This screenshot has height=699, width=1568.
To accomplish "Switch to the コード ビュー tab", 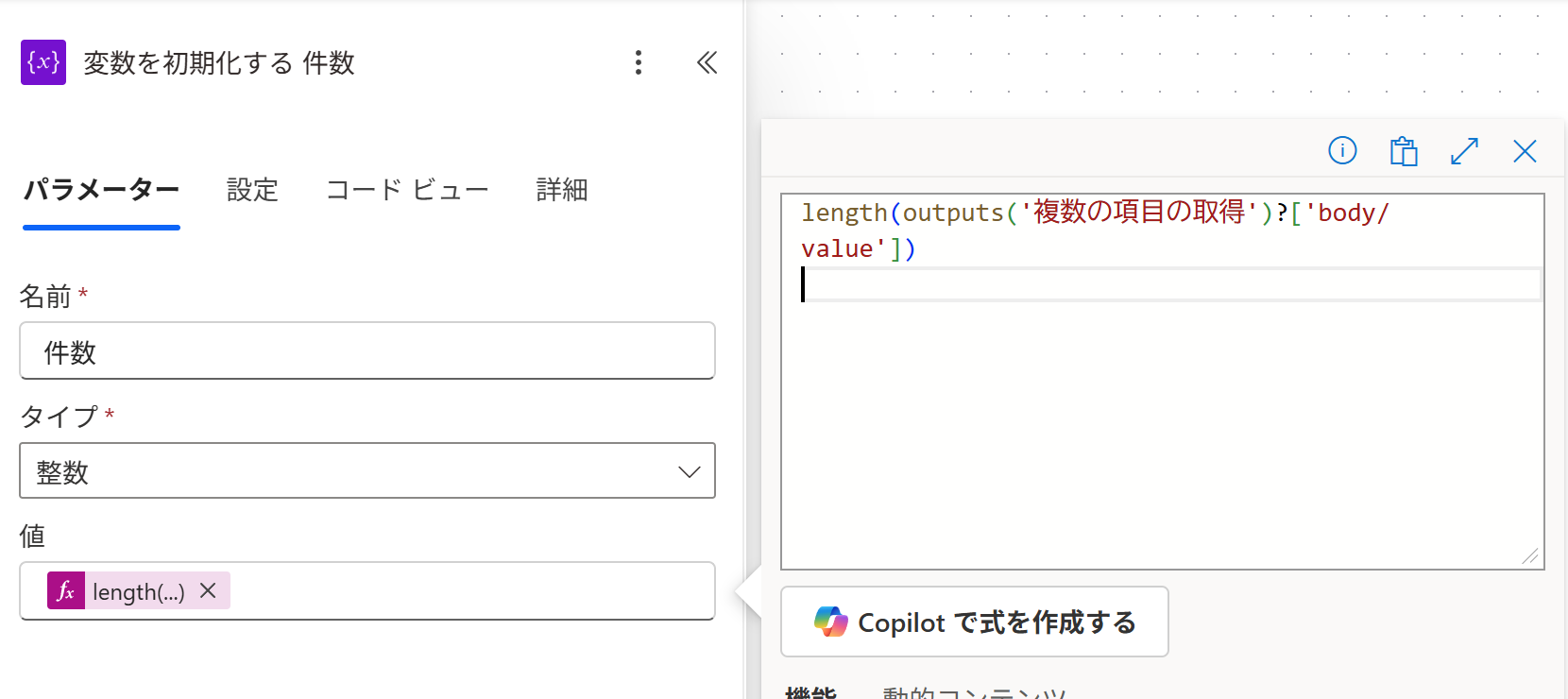I will [407, 190].
